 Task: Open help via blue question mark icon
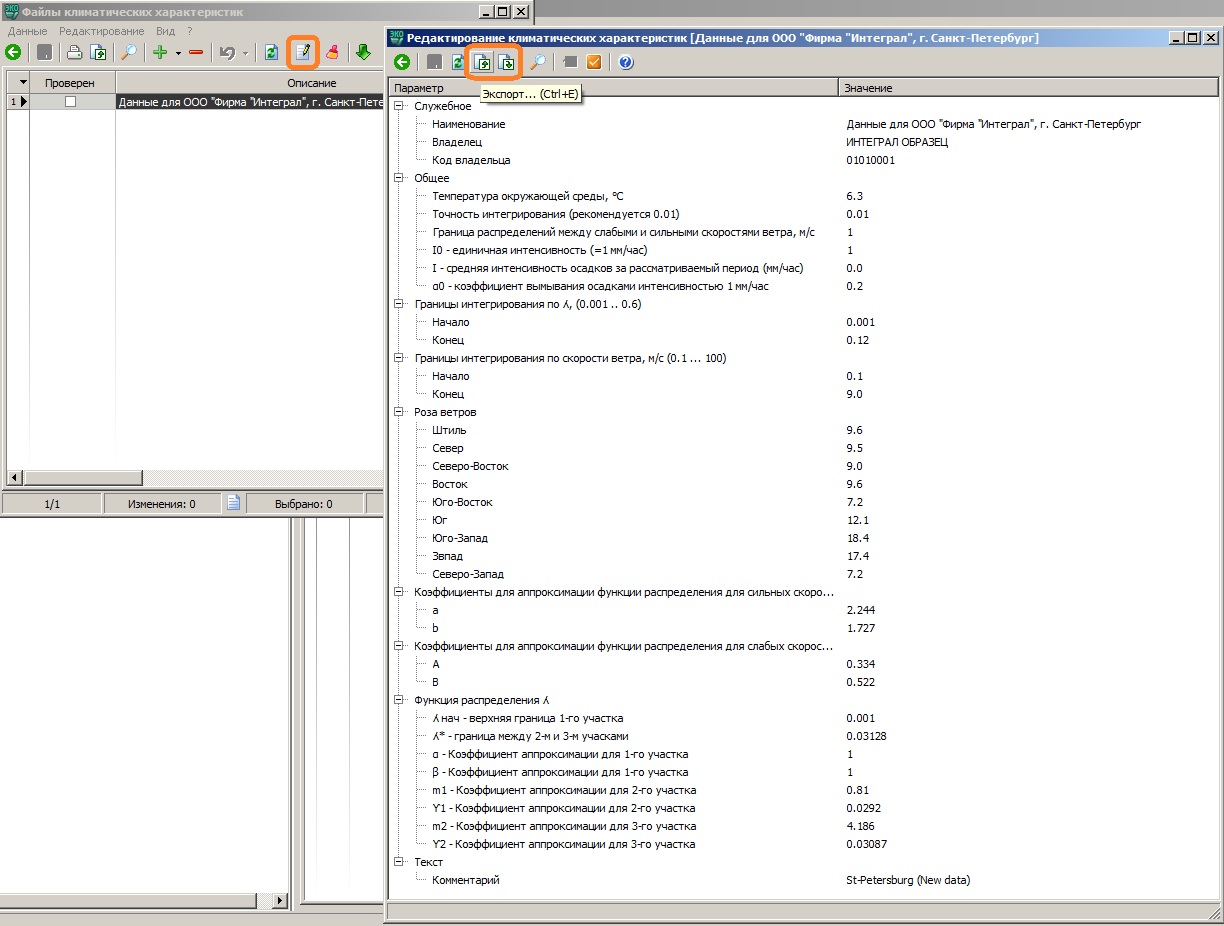(626, 62)
